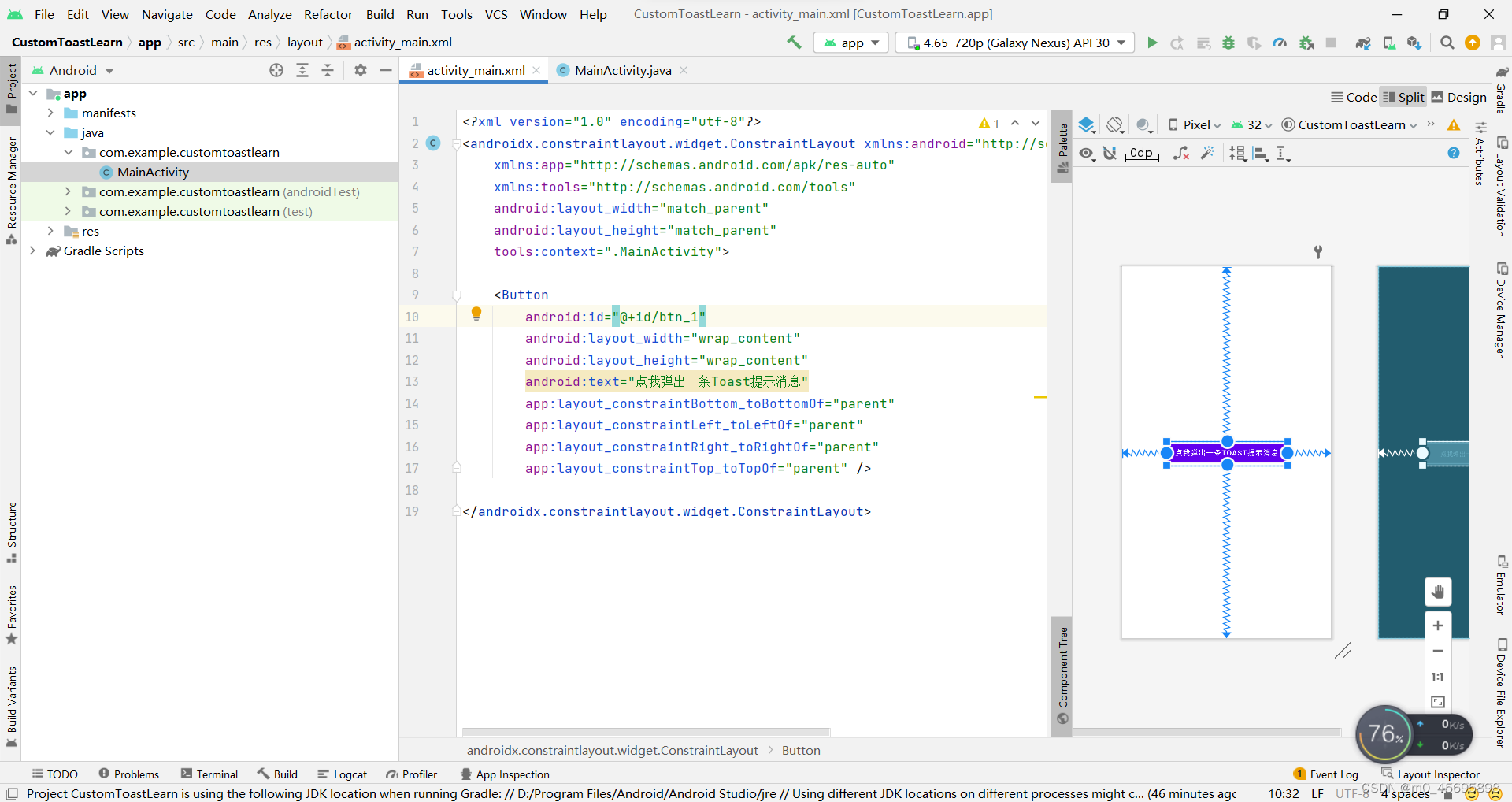This screenshot has height=802, width=1512.
Task: Open the API 32 version dropdown
Action: [1251, 124]
